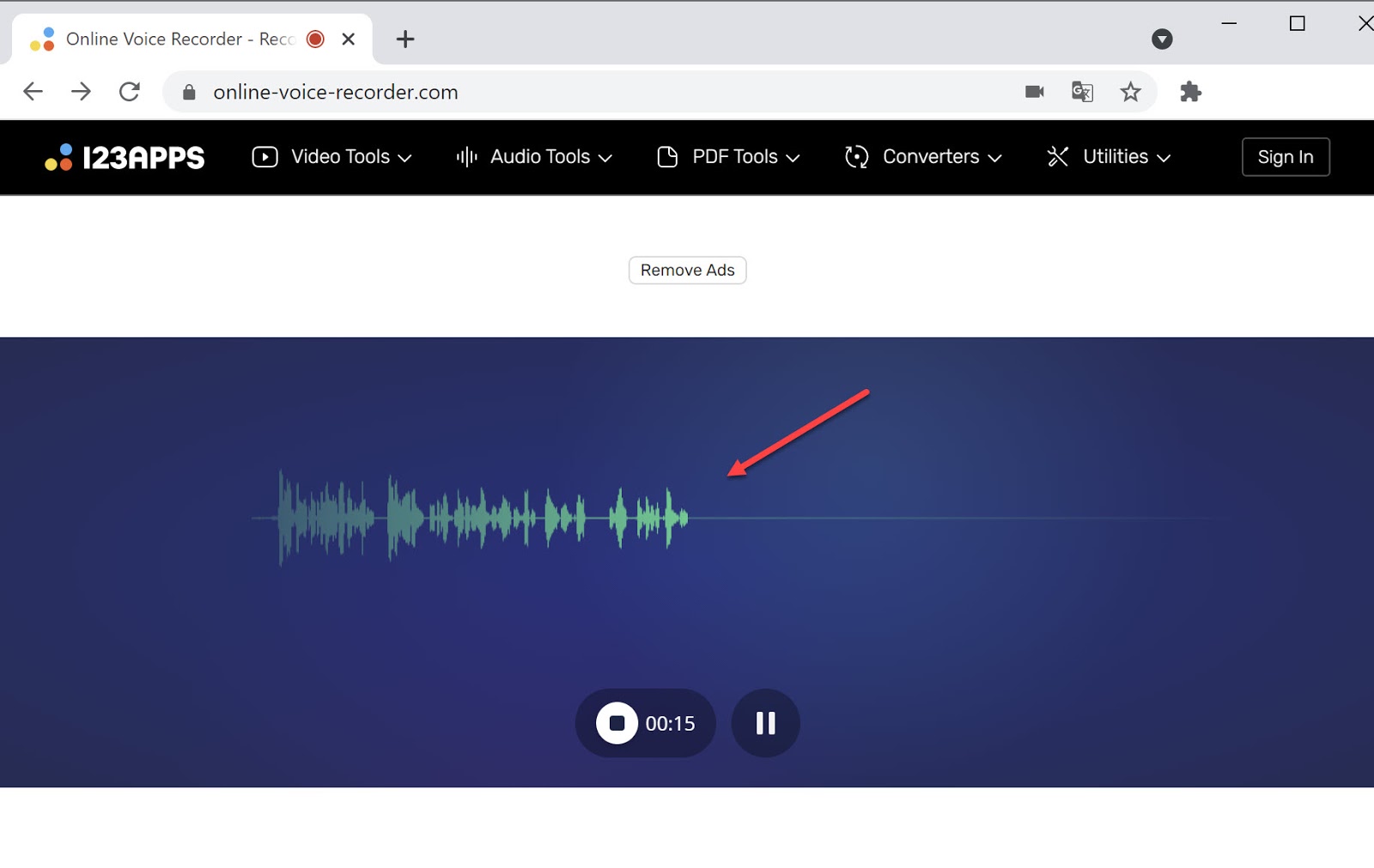
Task: Click inside the address bar
Action: tap(601, 91)
